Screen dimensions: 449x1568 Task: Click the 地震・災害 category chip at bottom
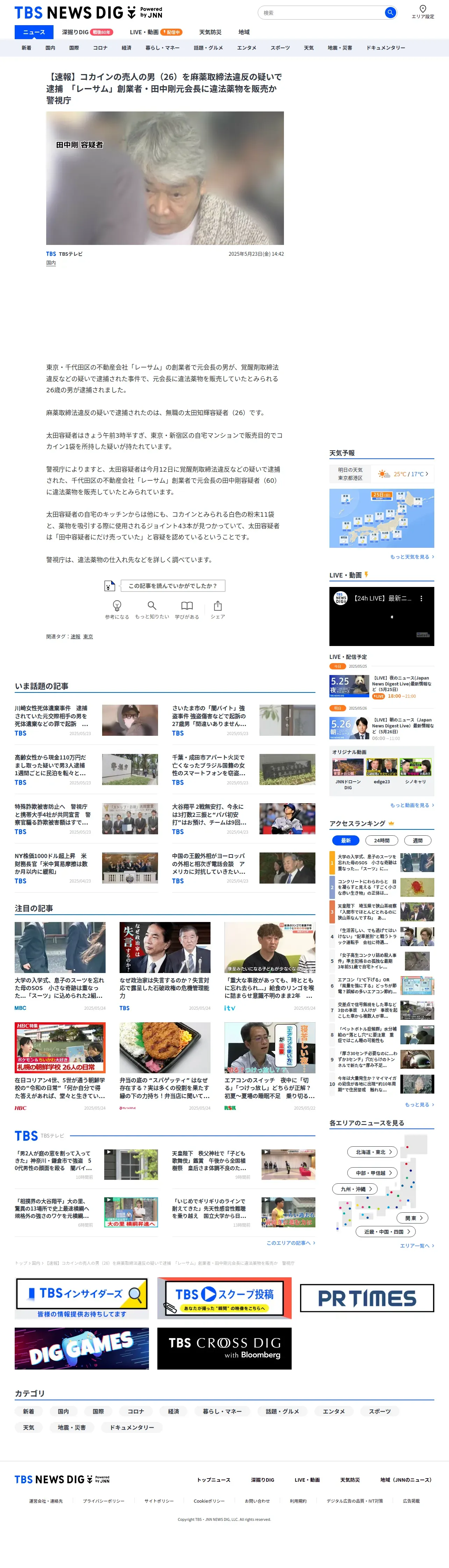(x=72, y=1427)
